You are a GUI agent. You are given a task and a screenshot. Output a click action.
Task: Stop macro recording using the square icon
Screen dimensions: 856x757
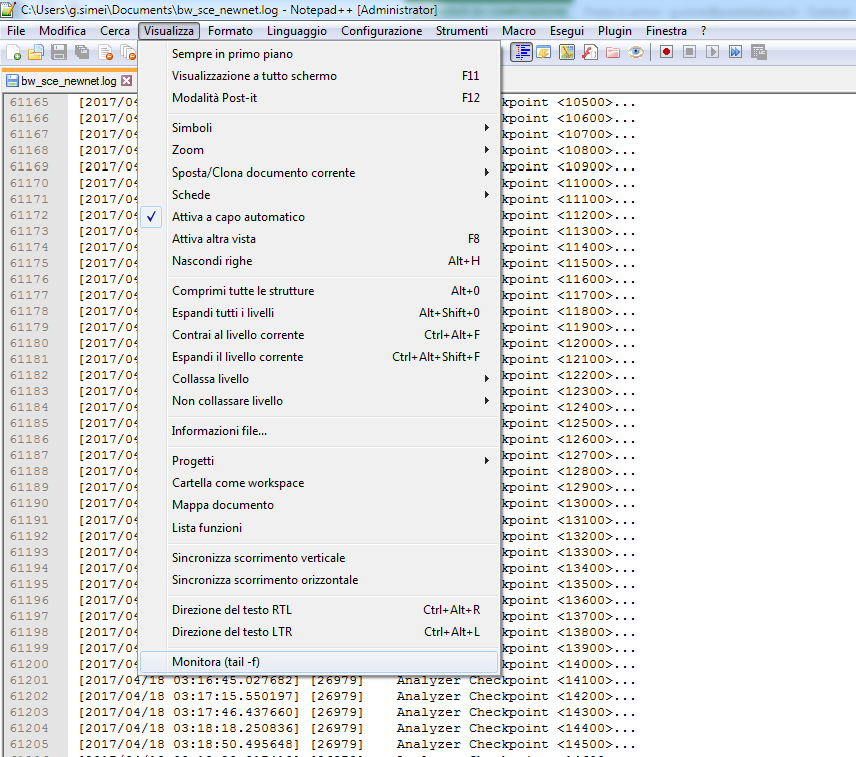691,51
